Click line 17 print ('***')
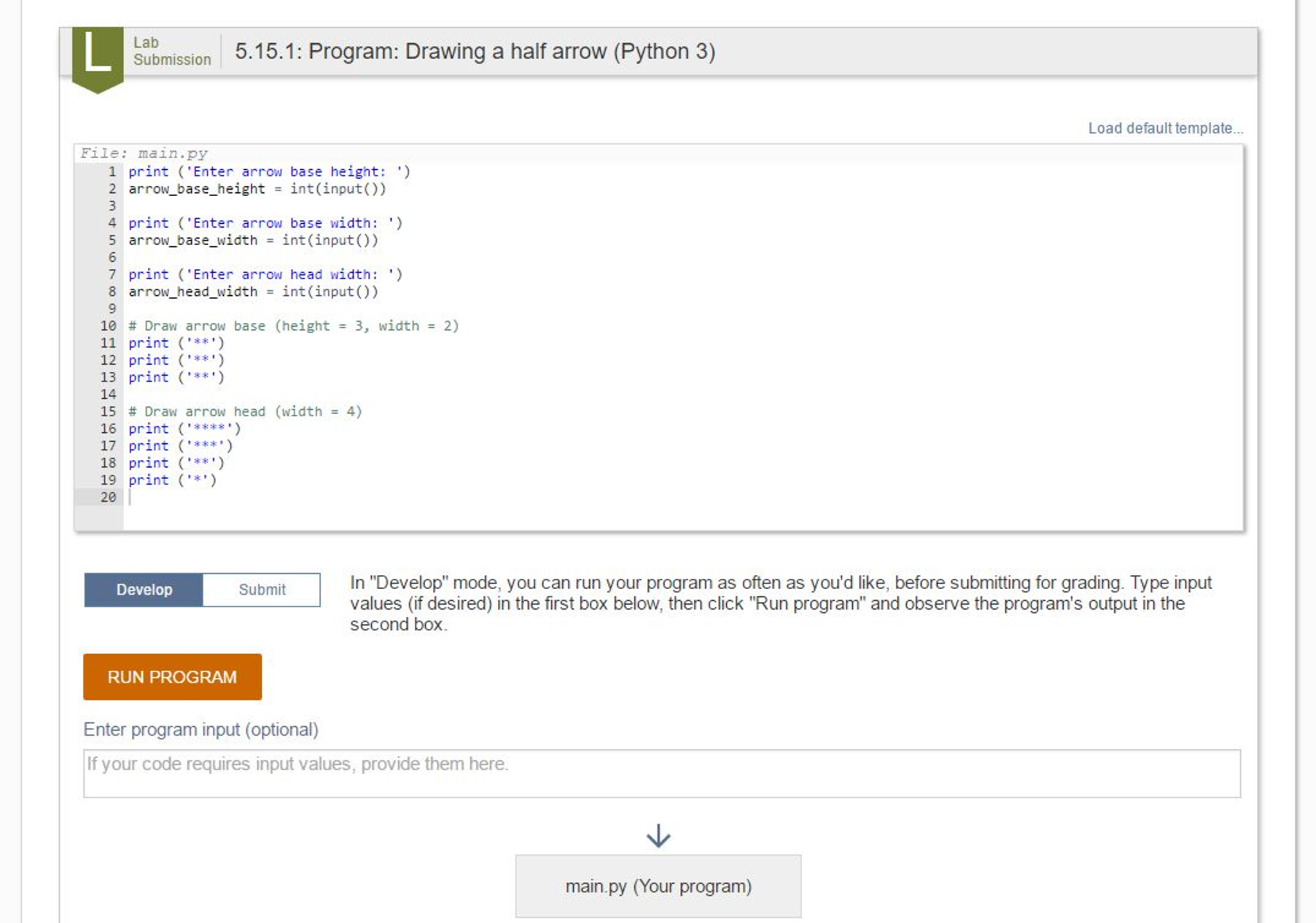1316x923 pixels. coord(180,446)
